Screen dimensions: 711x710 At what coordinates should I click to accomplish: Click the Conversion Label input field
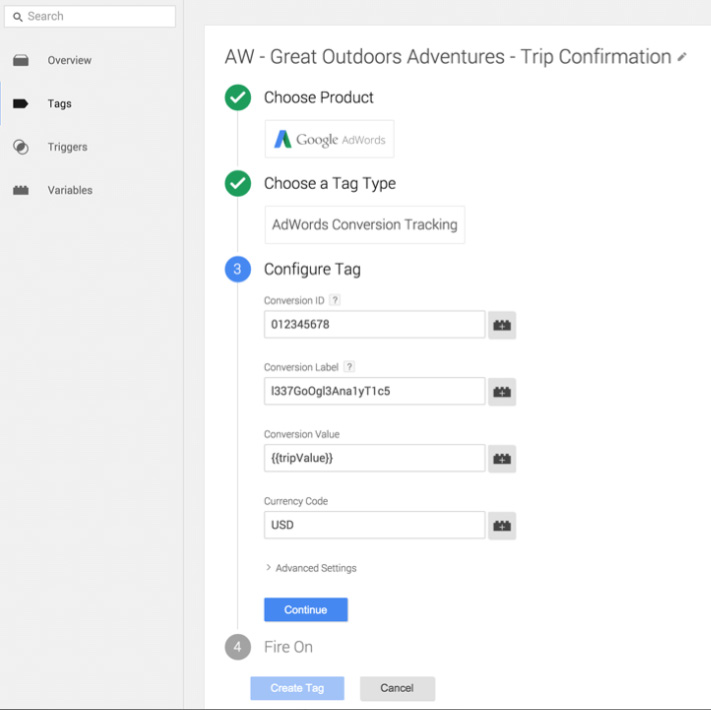(x=375, y=391)
